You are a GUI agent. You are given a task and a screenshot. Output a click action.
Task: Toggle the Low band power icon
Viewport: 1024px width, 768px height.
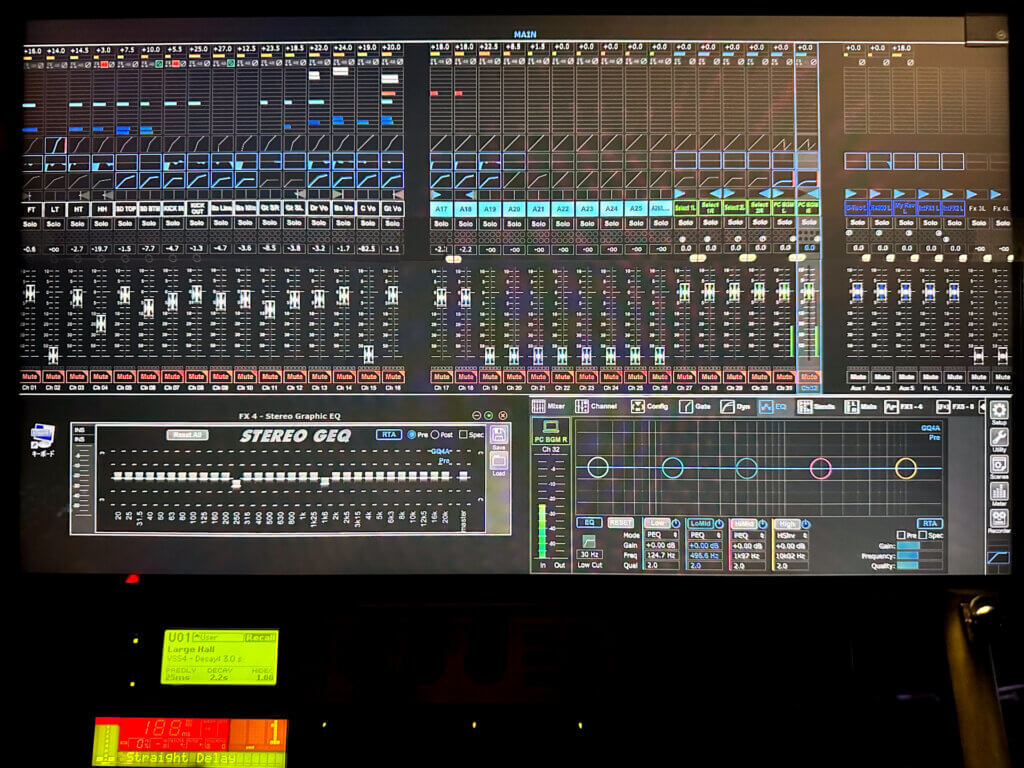(676, 523)
